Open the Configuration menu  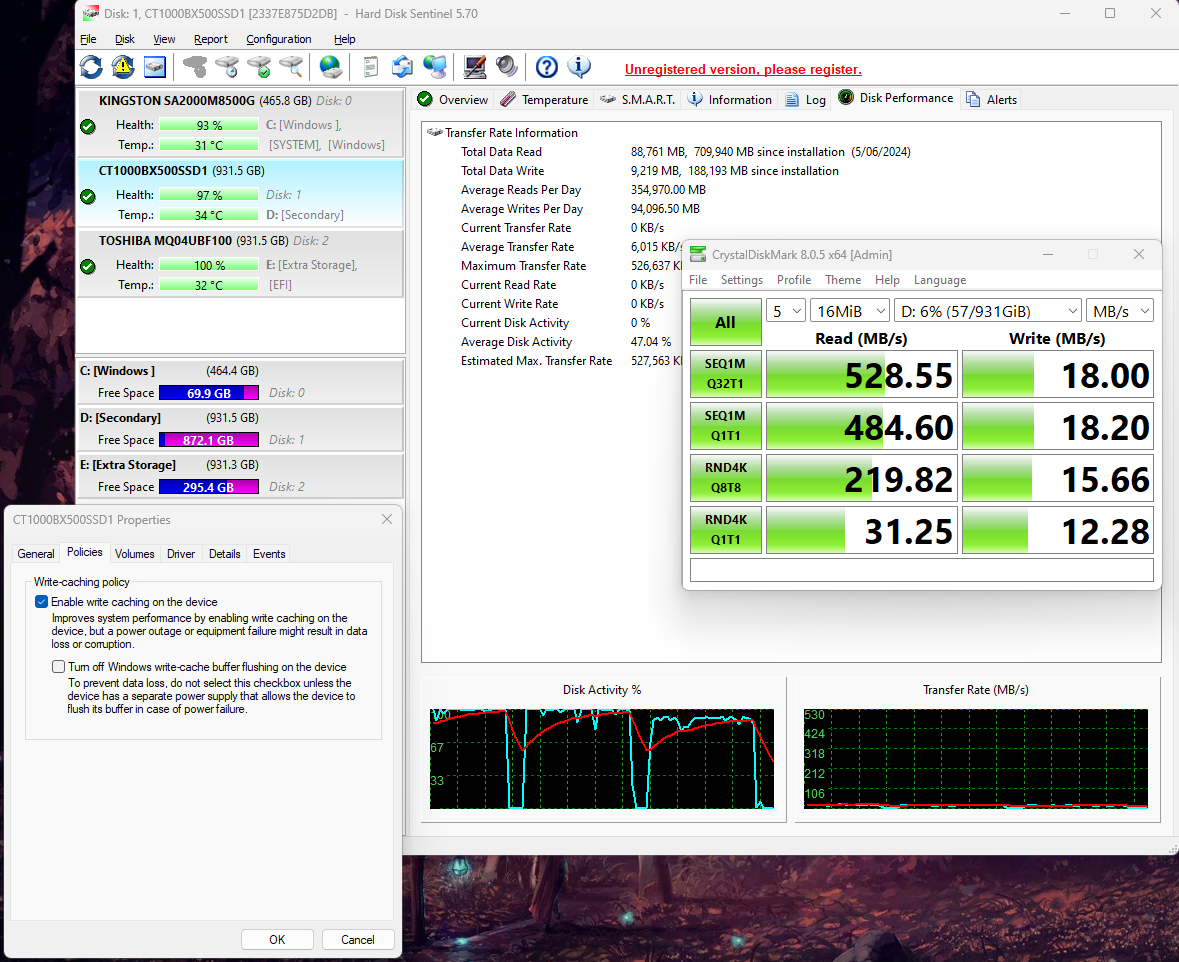279,39
